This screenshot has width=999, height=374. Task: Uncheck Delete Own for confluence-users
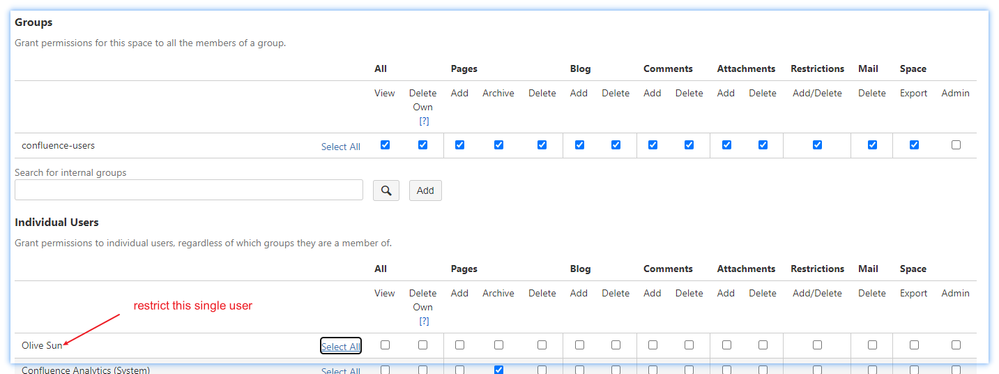tap(422, 145)
